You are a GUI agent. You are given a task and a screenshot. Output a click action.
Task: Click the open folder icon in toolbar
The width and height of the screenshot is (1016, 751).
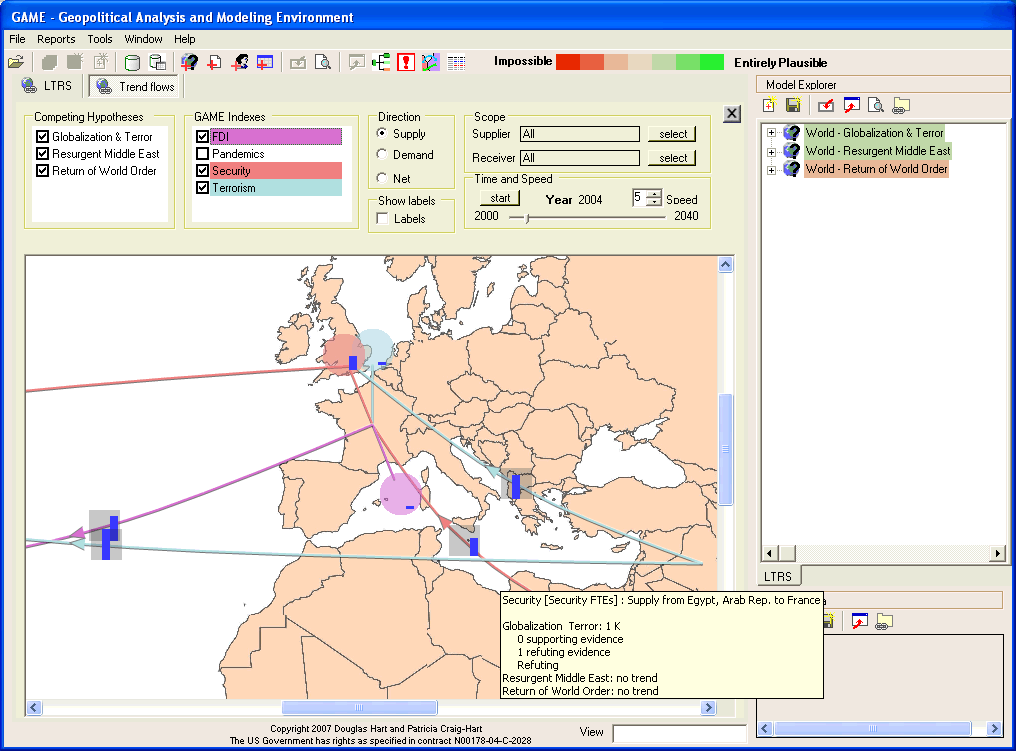click(15, 62)
